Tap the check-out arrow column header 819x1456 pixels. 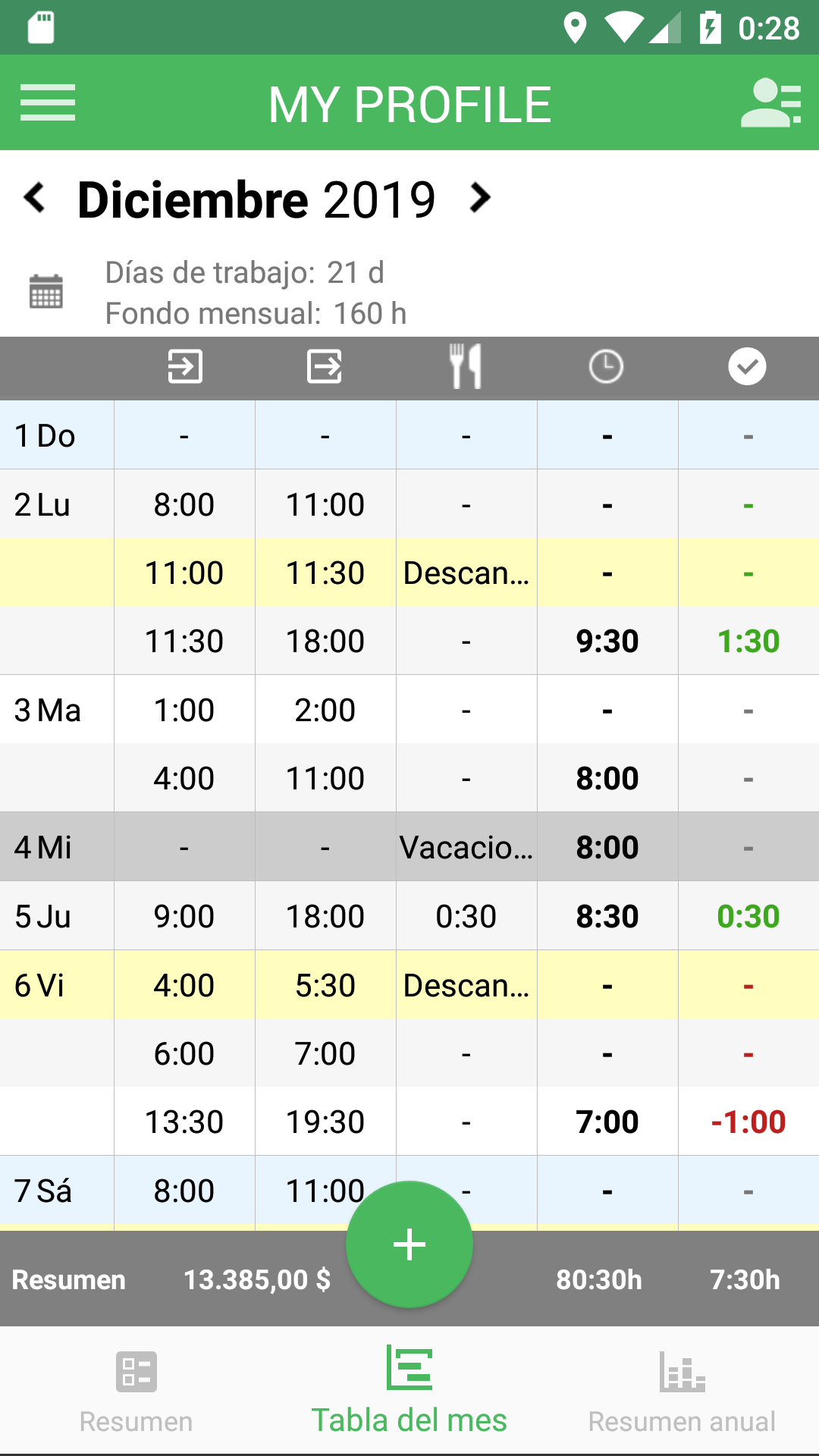[325, 367]
